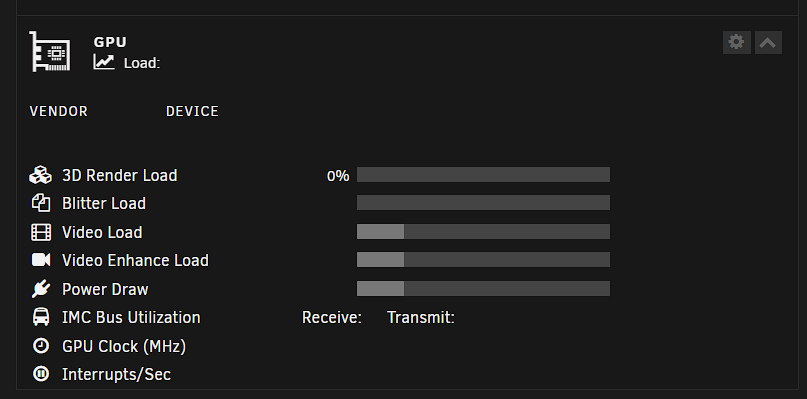Screen dimensions: 807x399
Task: Click the Load chart icon
Action: pos(104,62)
